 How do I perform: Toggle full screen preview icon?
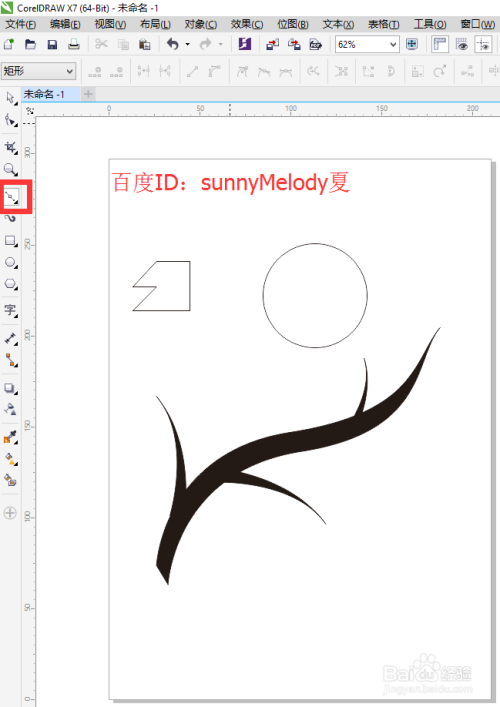[x=412, y=44]
